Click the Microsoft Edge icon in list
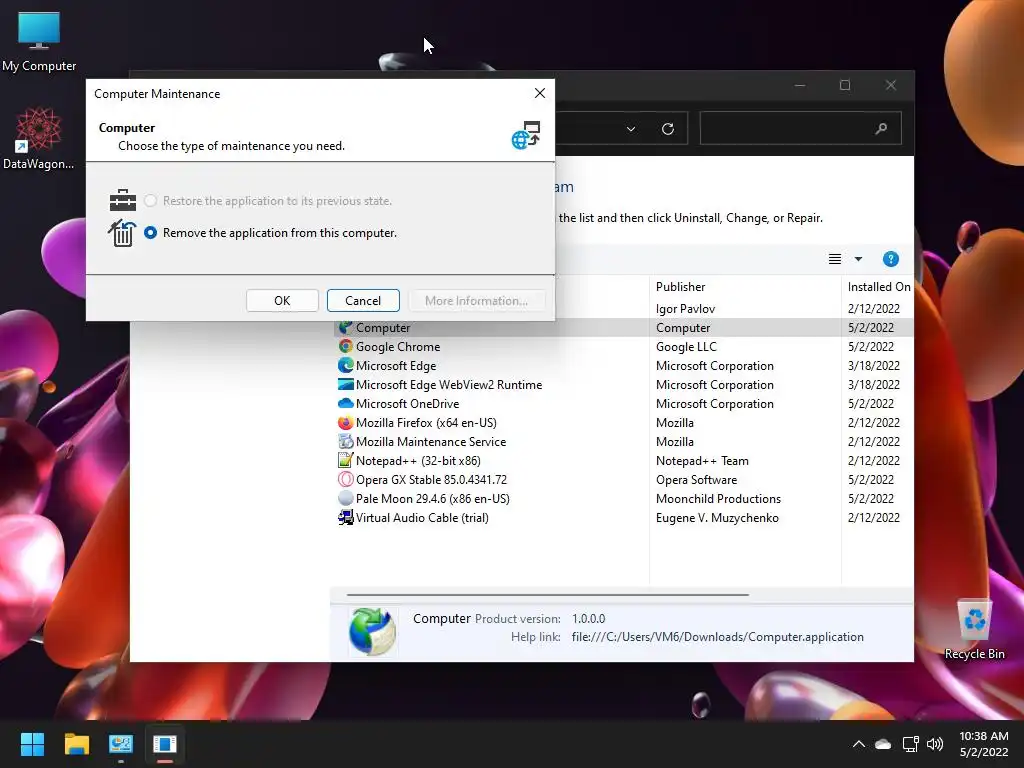This screenshot has width=1024, height=768. click(x=345, y=366)
